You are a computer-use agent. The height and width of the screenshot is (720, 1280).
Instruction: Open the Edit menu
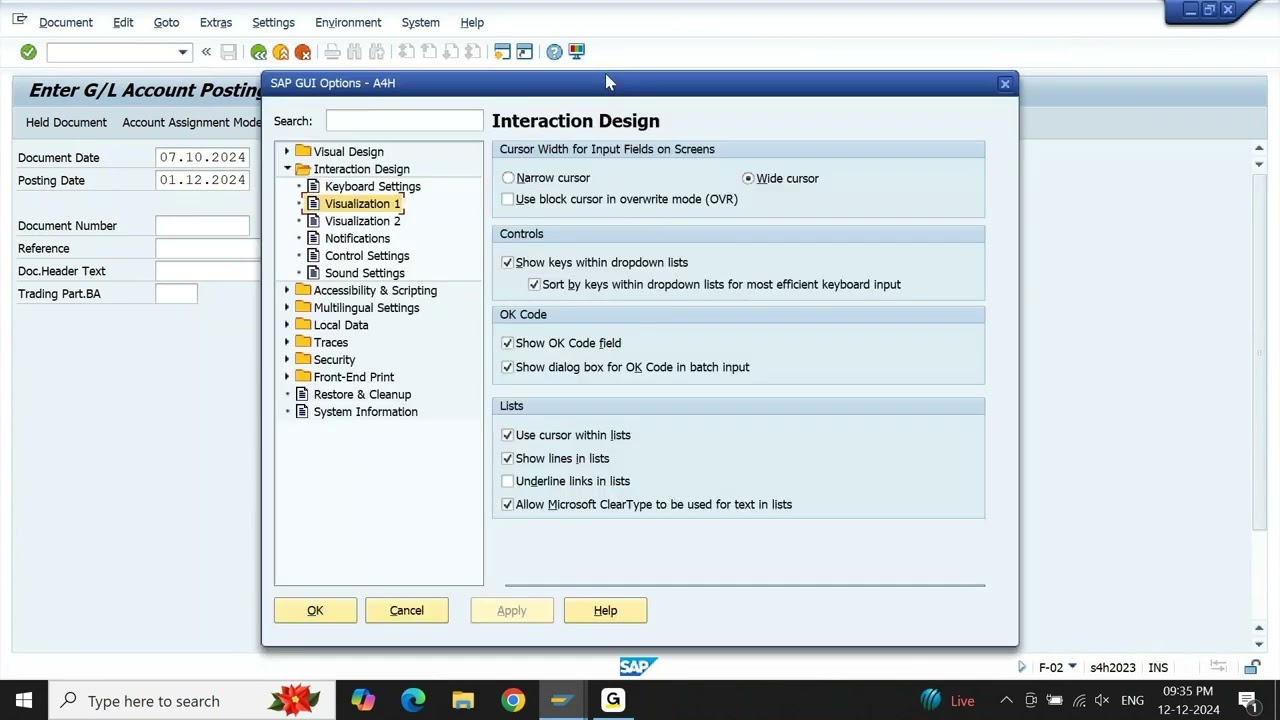coord(123,22)
